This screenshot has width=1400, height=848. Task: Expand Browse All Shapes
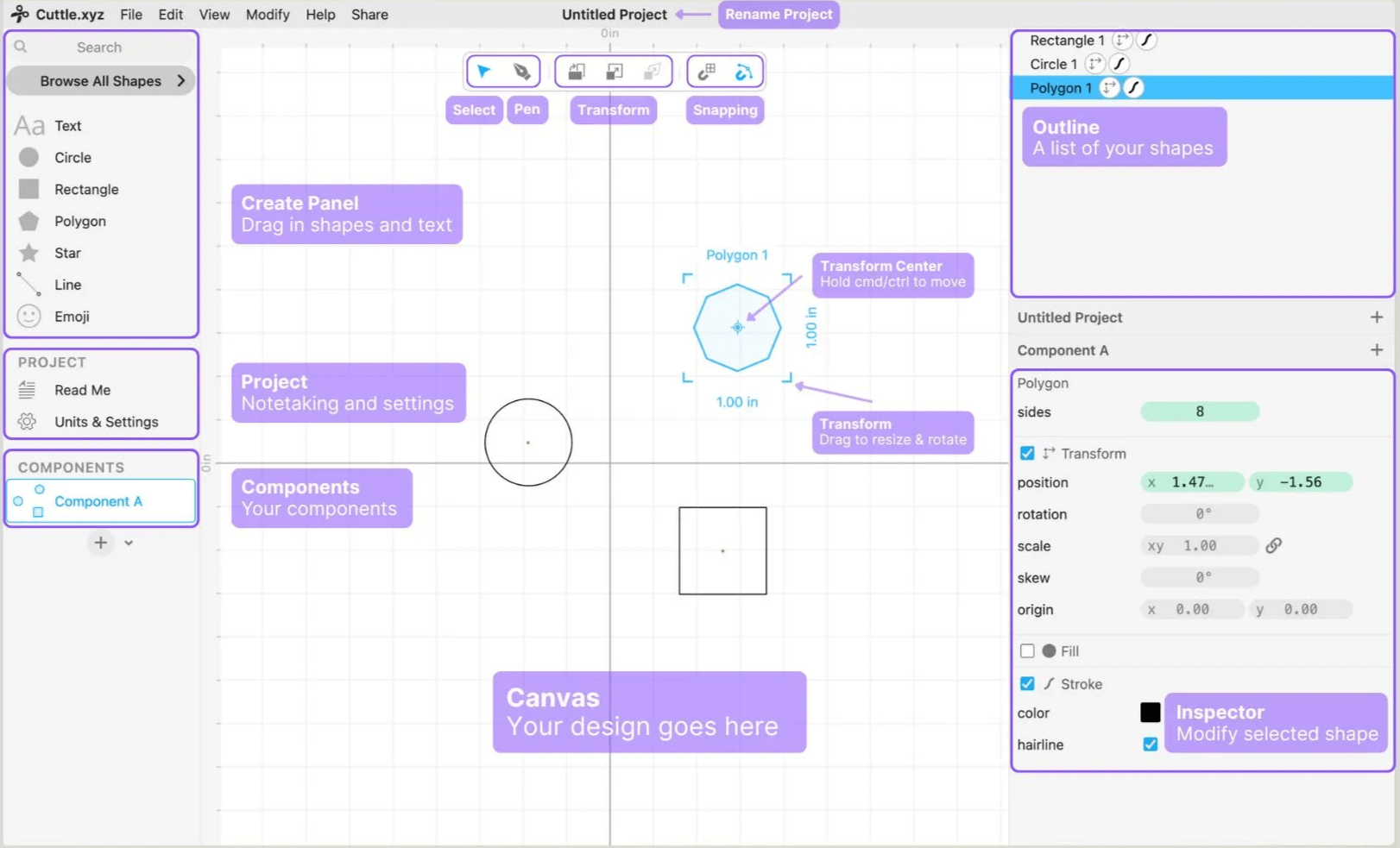(x=100, y=80)
